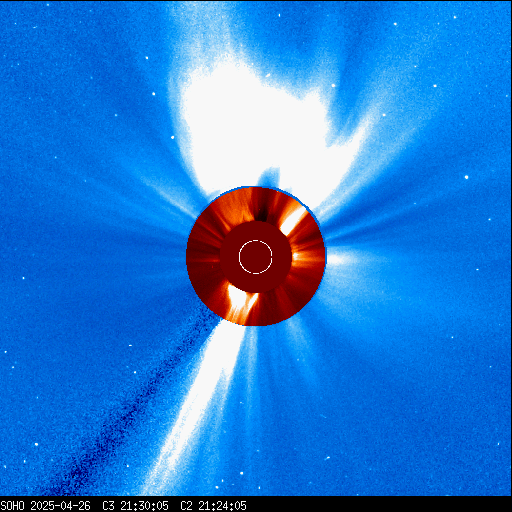Click the blue notch in the CME just above the red ring

pyautogui.click(x=269, y=177)
